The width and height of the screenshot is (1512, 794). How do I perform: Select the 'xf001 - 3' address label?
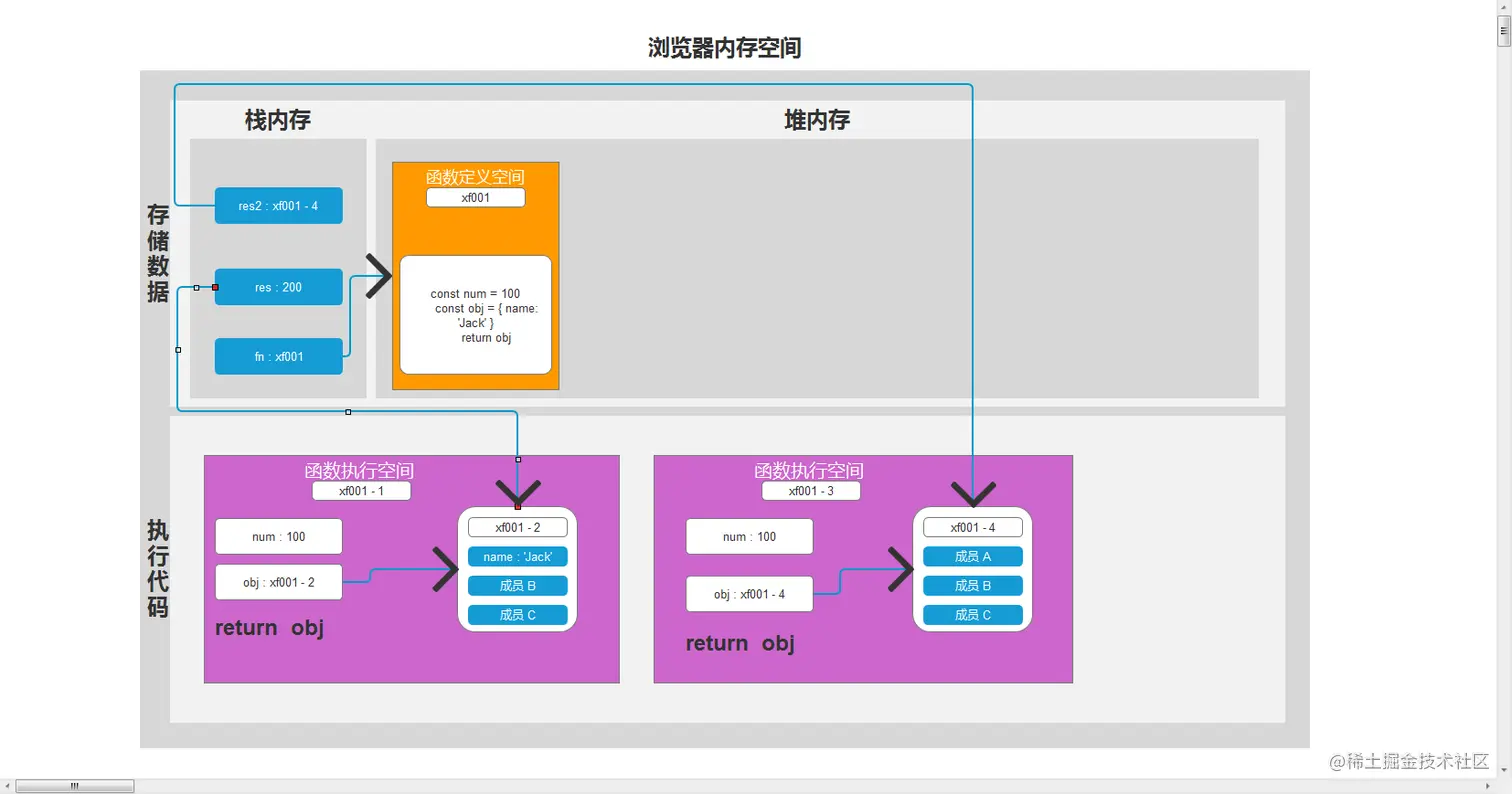[811, 491]
